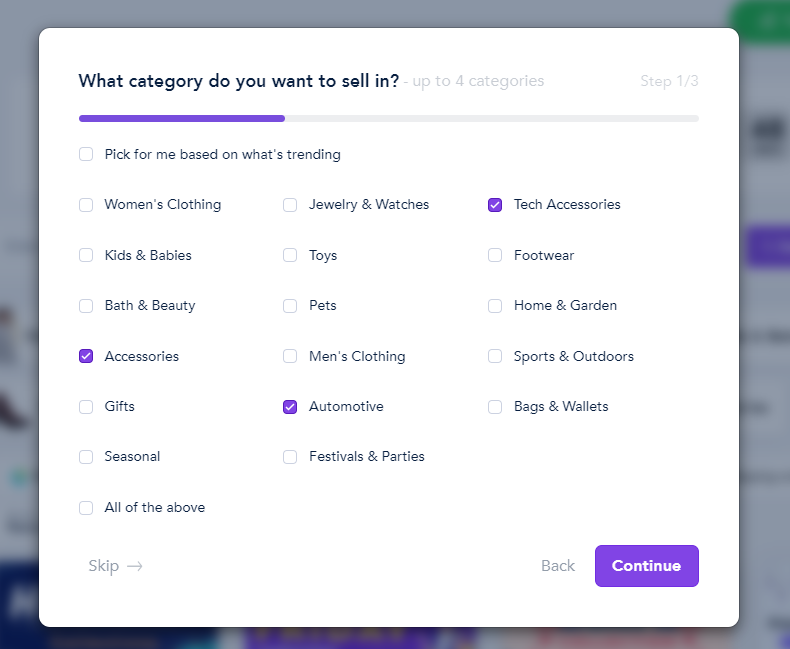
Task: Select the All of the above option
Action: click(x=86, y=507)
